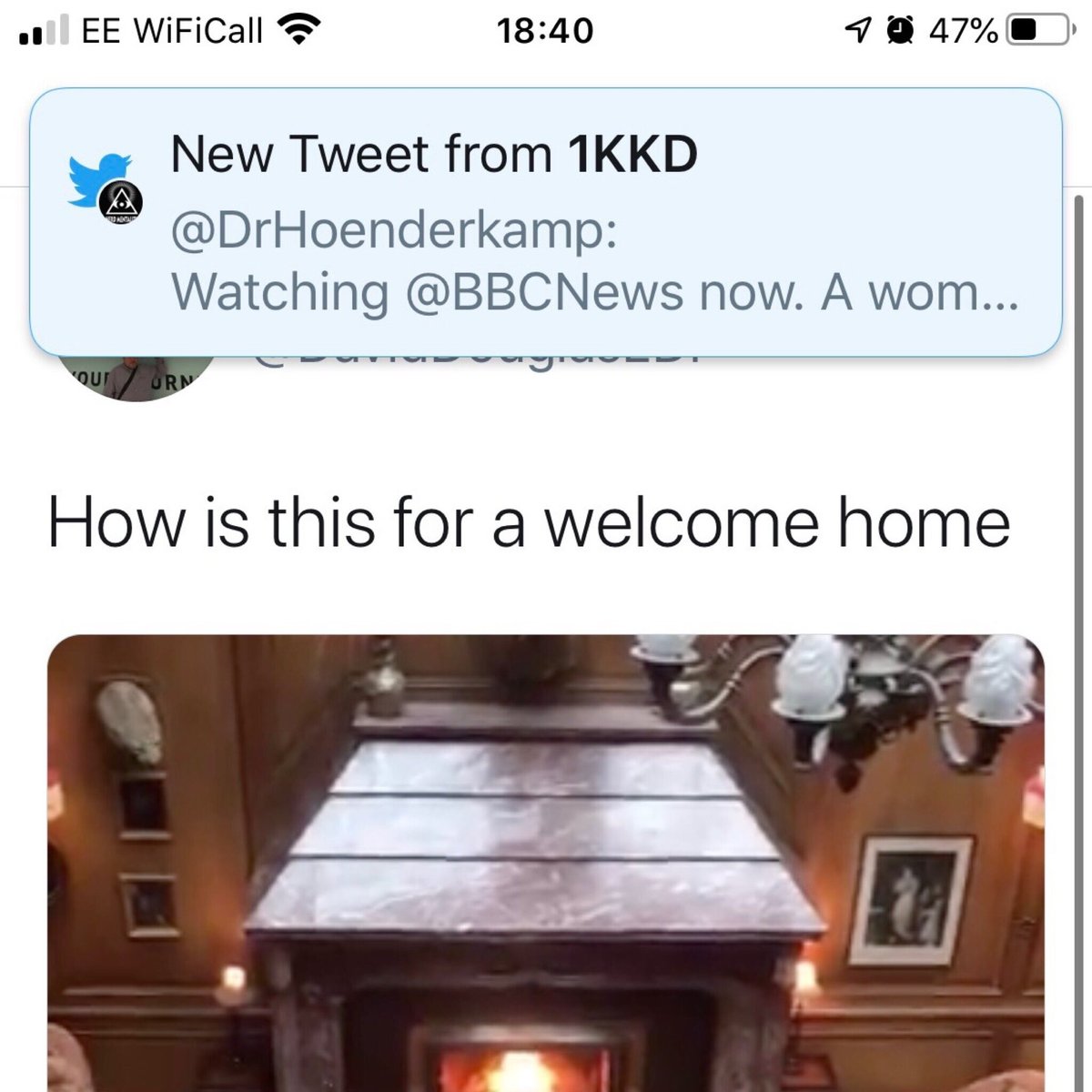
Task: Tap the framed picture in the video
Action: 911,901
